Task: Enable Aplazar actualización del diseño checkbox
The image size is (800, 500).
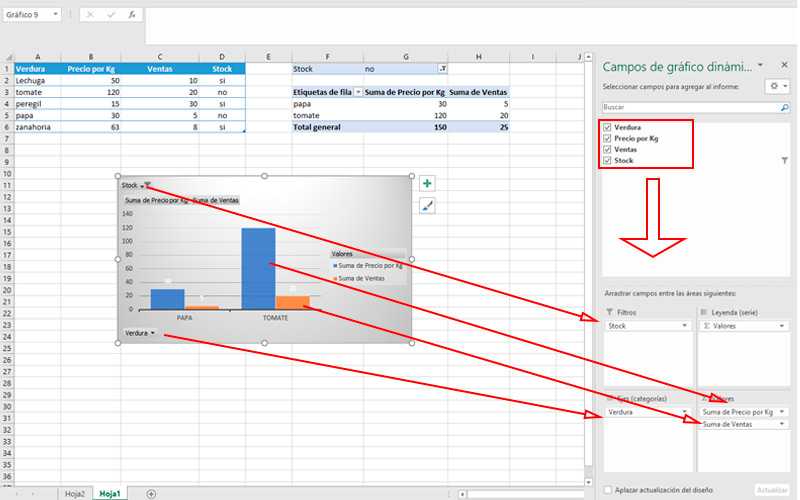Action: 607,490
